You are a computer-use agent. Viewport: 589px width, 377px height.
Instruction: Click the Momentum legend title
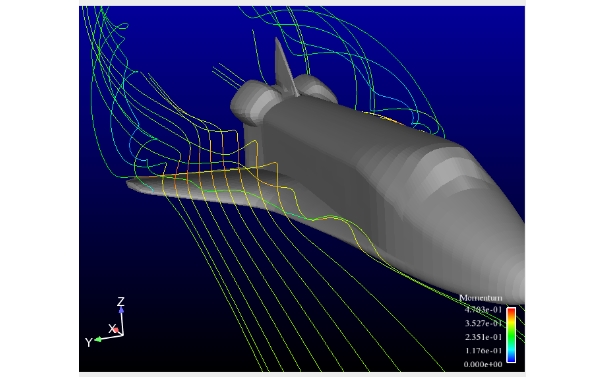tap(480, 298)
